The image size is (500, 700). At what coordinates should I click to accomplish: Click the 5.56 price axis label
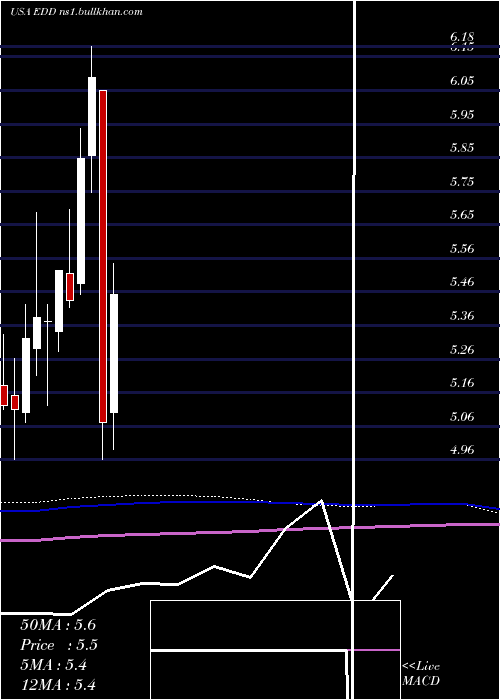coord(462,248)
